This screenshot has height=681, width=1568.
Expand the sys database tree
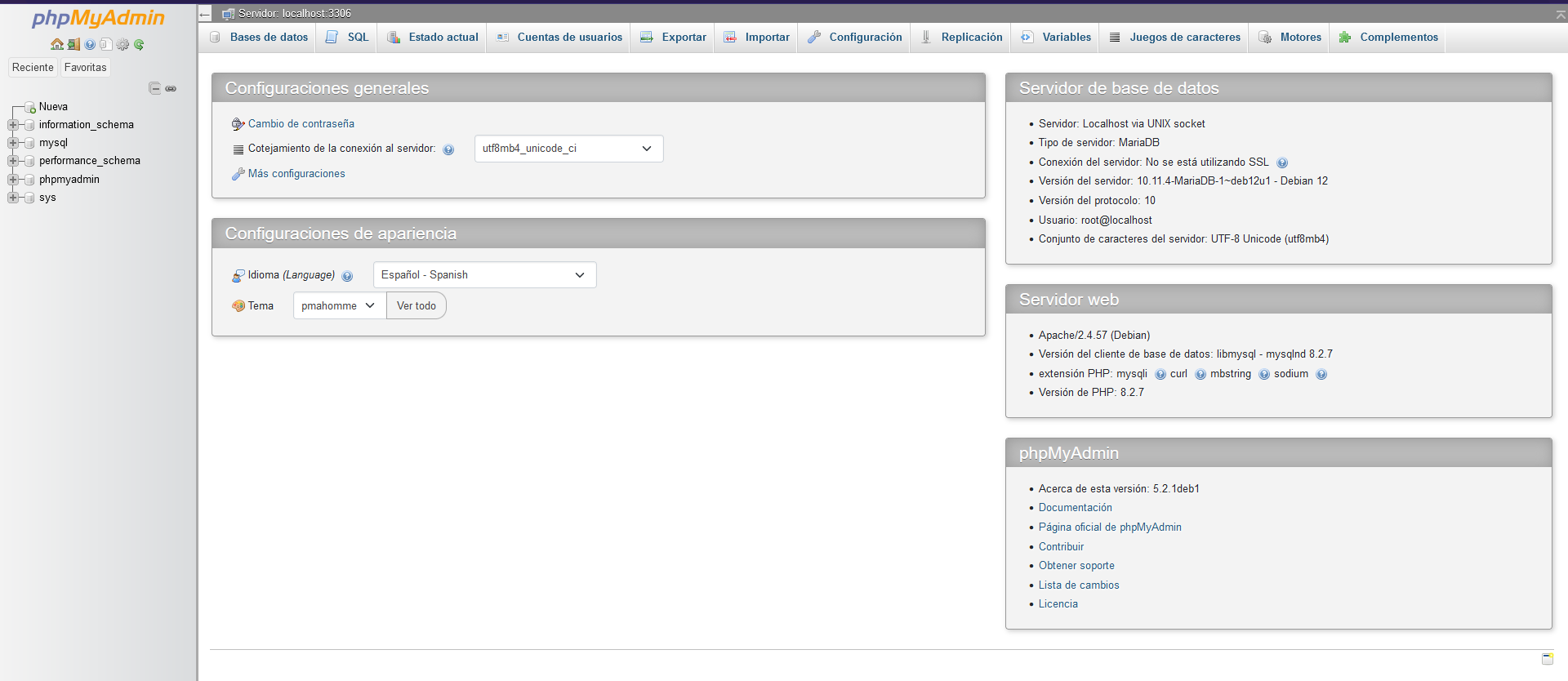pyautogui.click(x=13, y=198)
